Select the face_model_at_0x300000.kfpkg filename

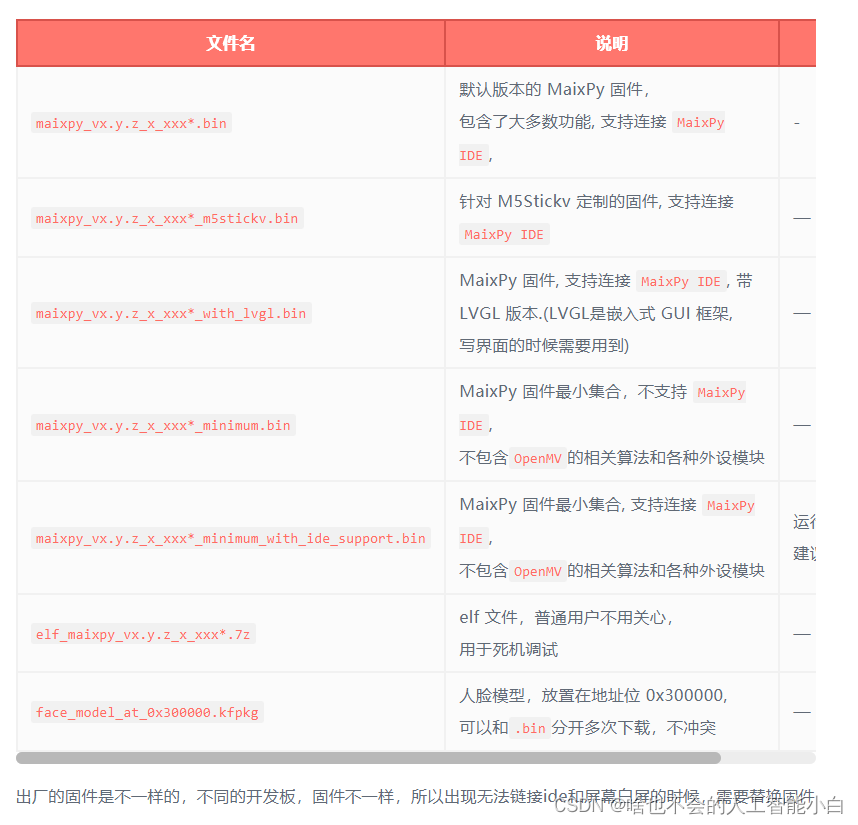[147, 712]
